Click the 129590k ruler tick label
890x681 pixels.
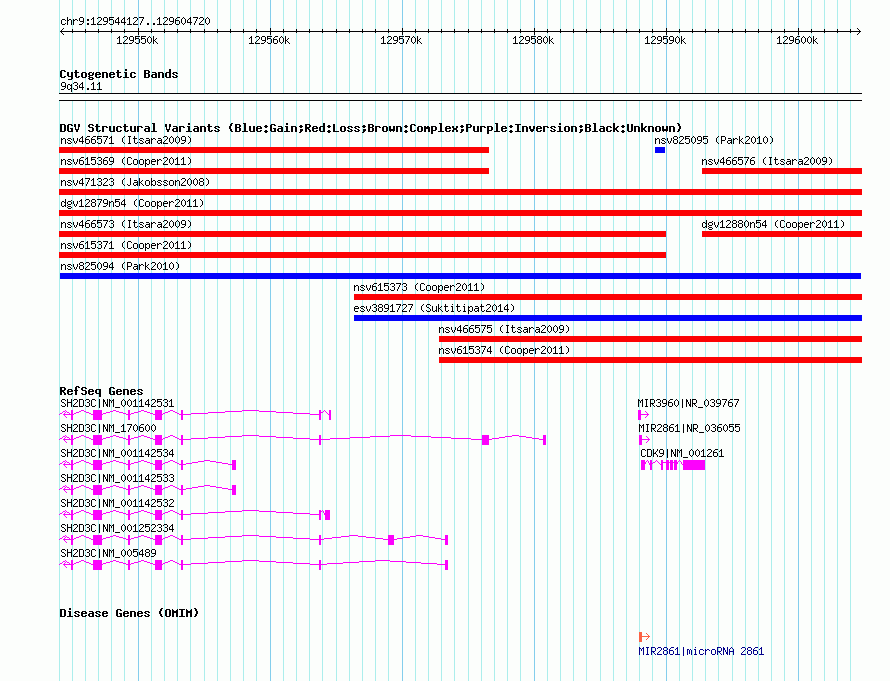[665, 40]
